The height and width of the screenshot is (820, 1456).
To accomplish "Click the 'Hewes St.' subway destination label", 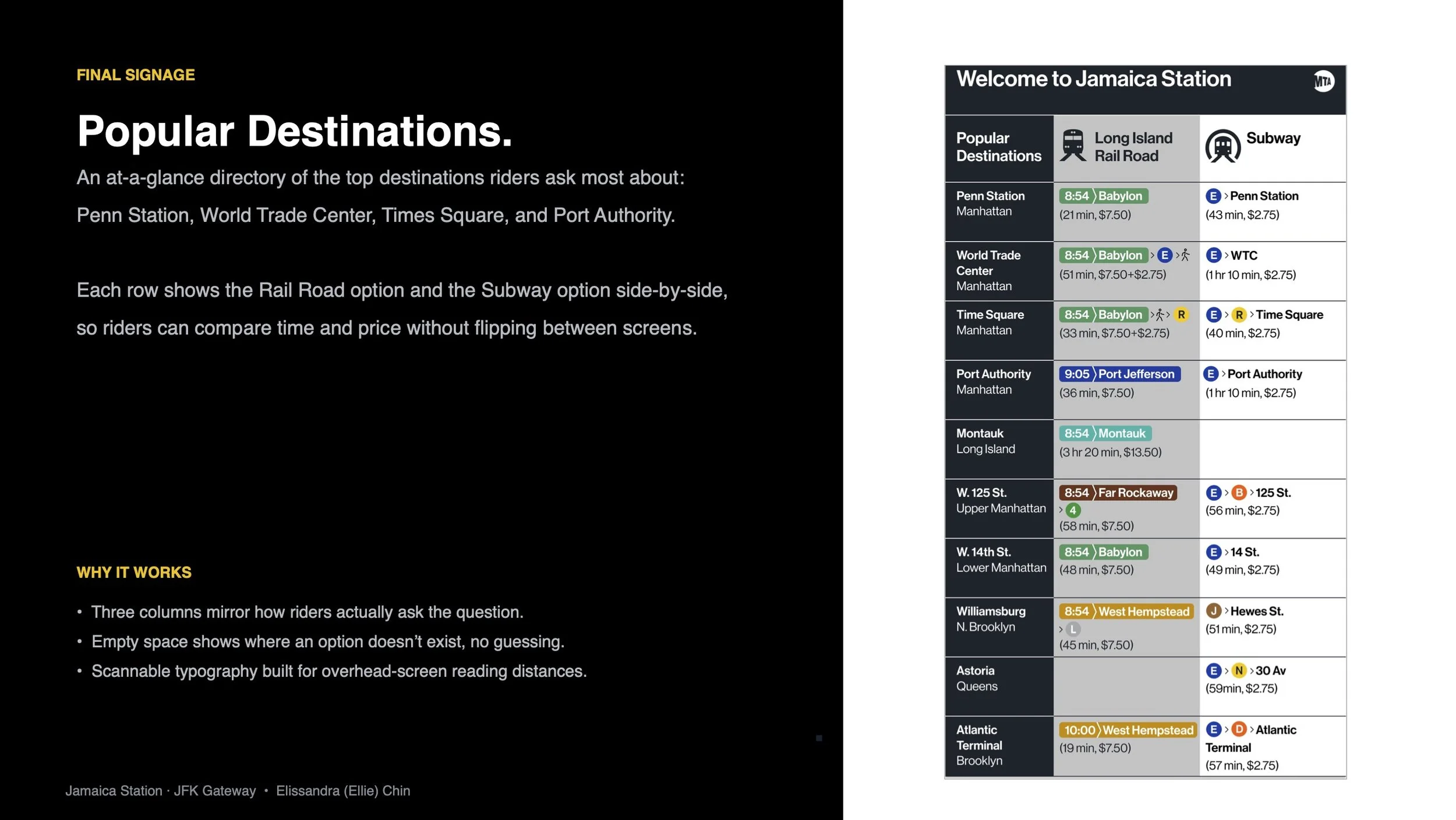I will [1257, 611].
